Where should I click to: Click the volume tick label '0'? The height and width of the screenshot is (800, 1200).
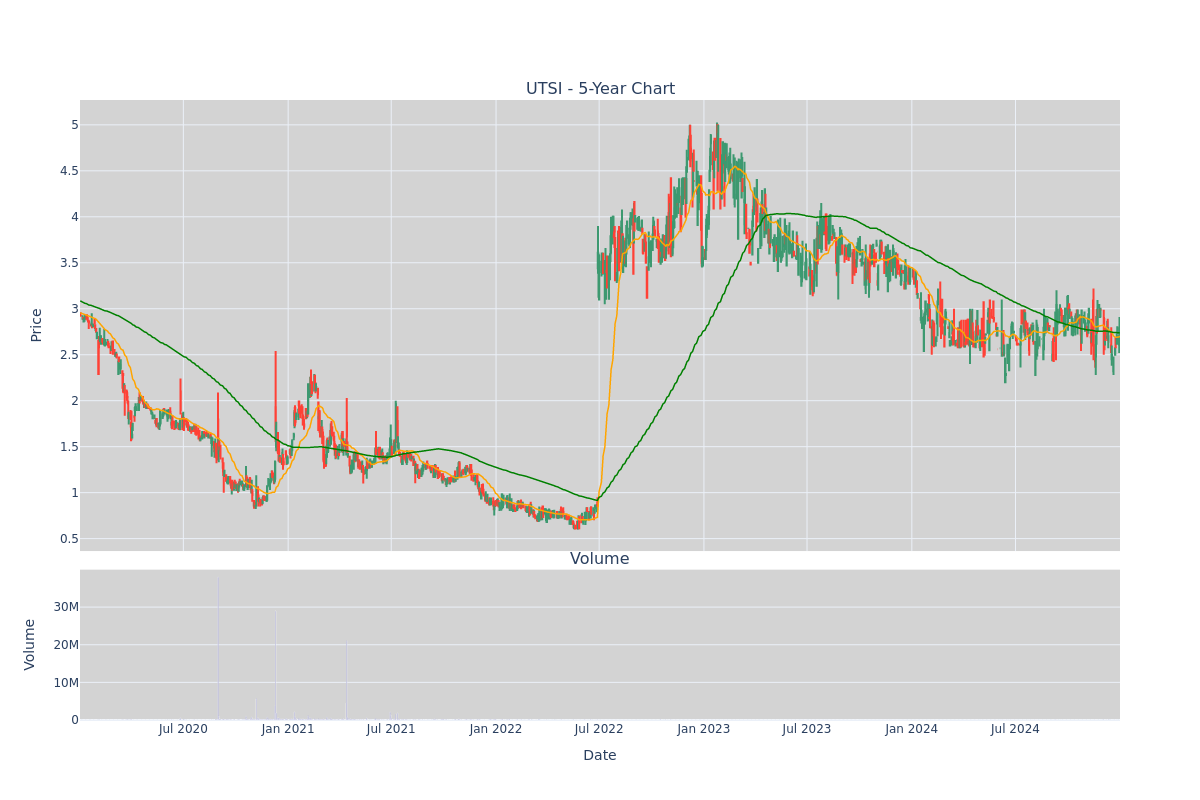[x=74, y=720]
